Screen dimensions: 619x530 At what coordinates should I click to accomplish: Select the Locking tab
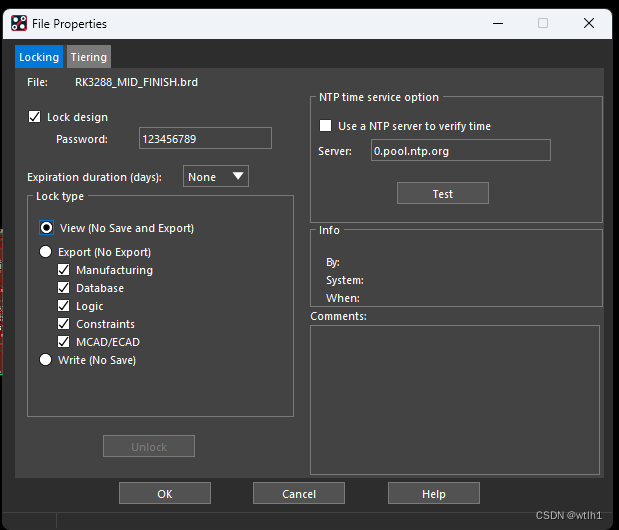(39, 57)
